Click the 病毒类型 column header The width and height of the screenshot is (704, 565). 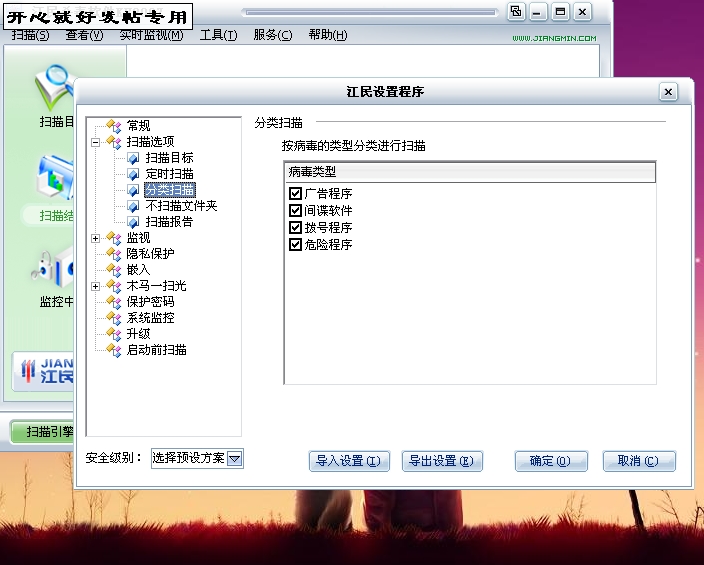pyautogui.click(x=470, y=172)
